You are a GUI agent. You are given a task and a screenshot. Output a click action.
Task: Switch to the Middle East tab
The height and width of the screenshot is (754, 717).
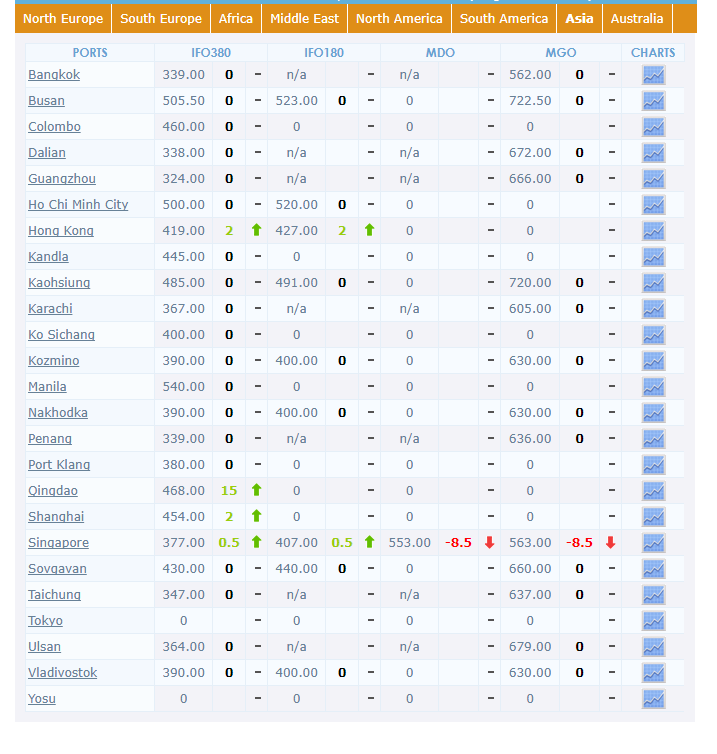(x=304, y=19)
